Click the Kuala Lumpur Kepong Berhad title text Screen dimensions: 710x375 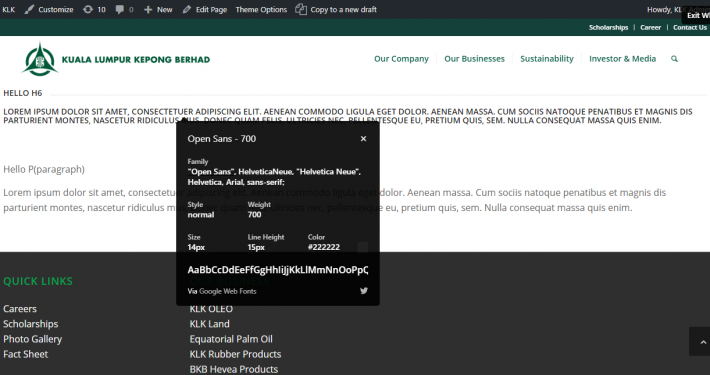[x=136, y=59]
